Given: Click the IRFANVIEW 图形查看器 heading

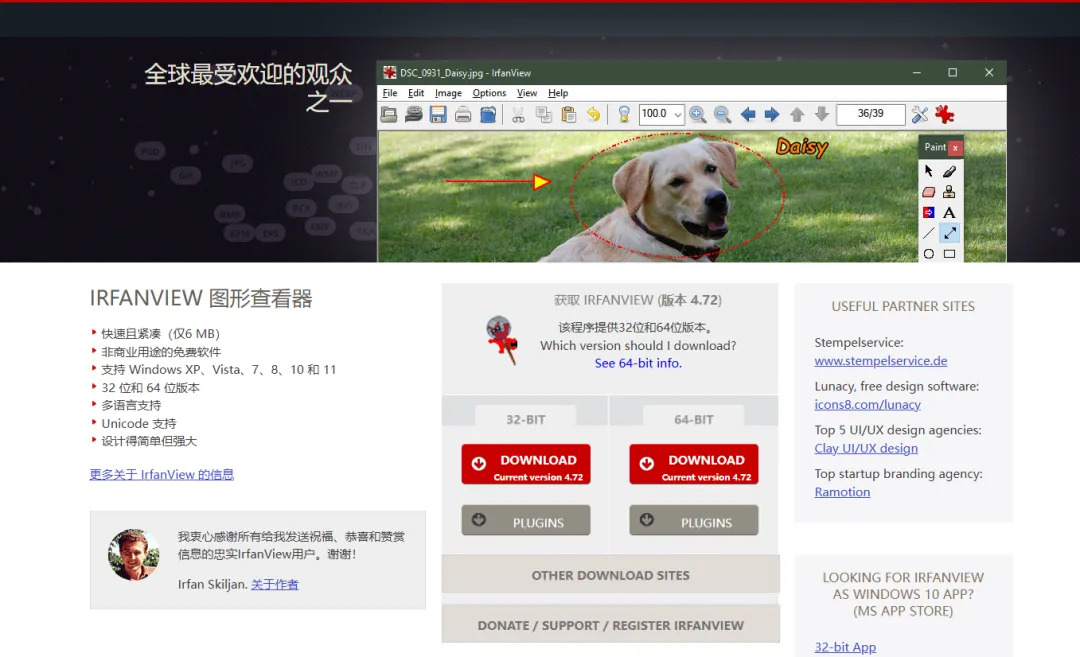Looking at the screenshot, I should 201,298.
